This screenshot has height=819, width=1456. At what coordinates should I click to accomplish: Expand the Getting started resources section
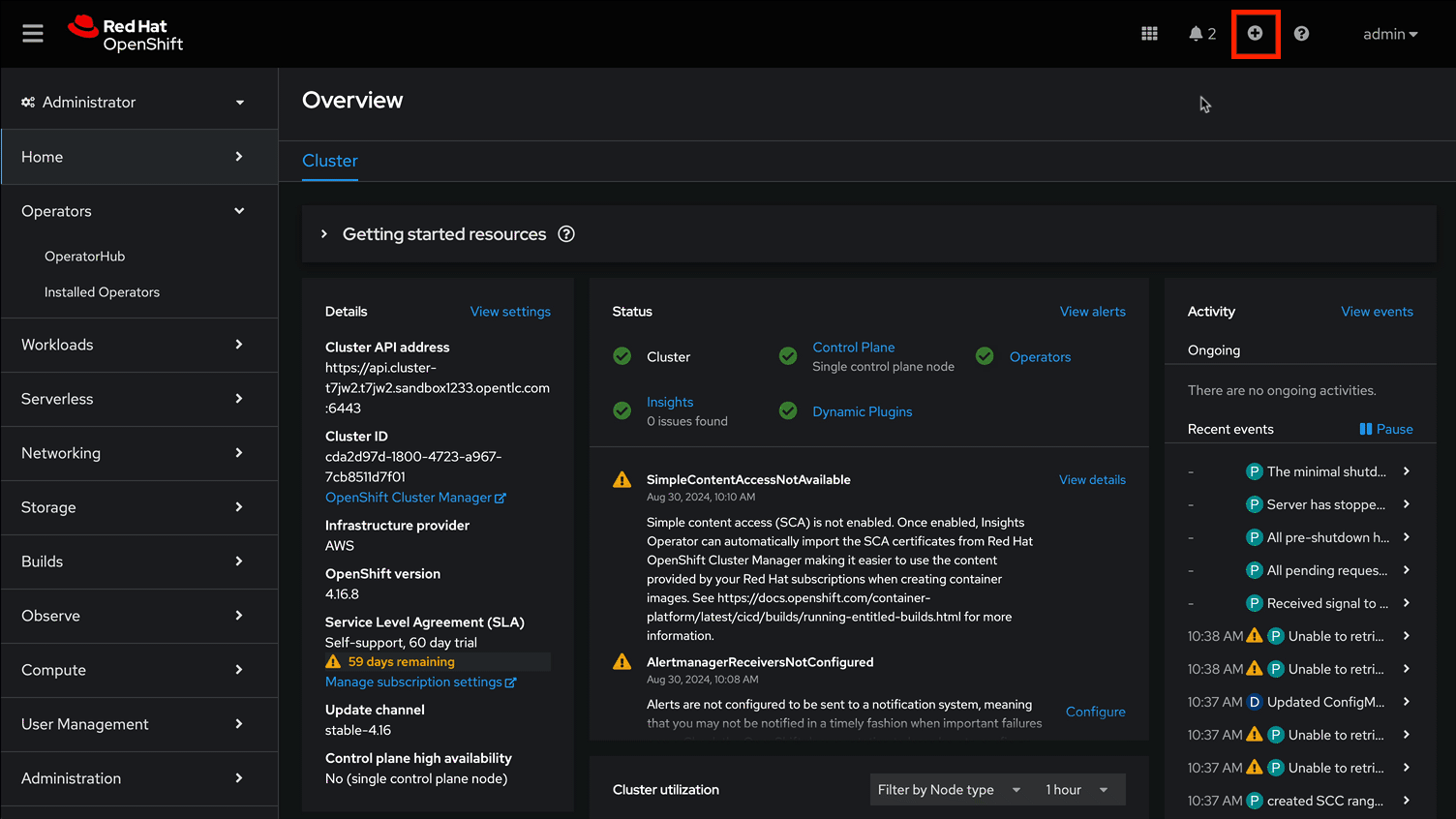(x=324, y=234)
